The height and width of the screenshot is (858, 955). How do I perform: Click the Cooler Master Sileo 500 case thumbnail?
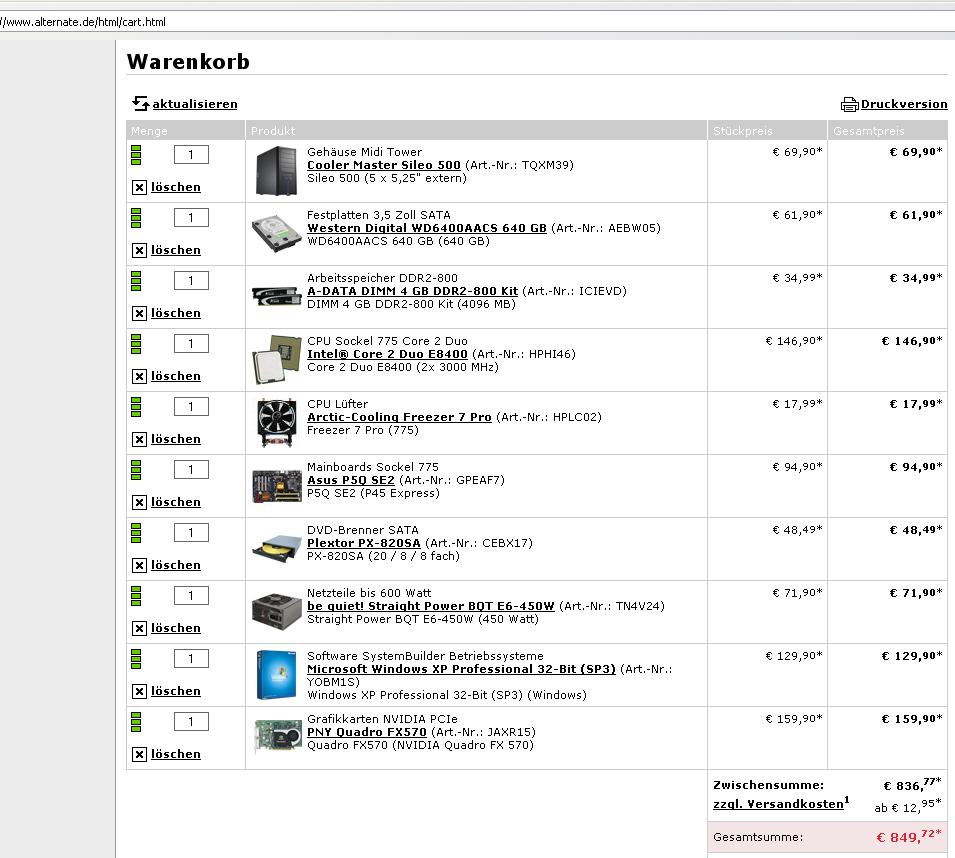click(x=277, y=171)
